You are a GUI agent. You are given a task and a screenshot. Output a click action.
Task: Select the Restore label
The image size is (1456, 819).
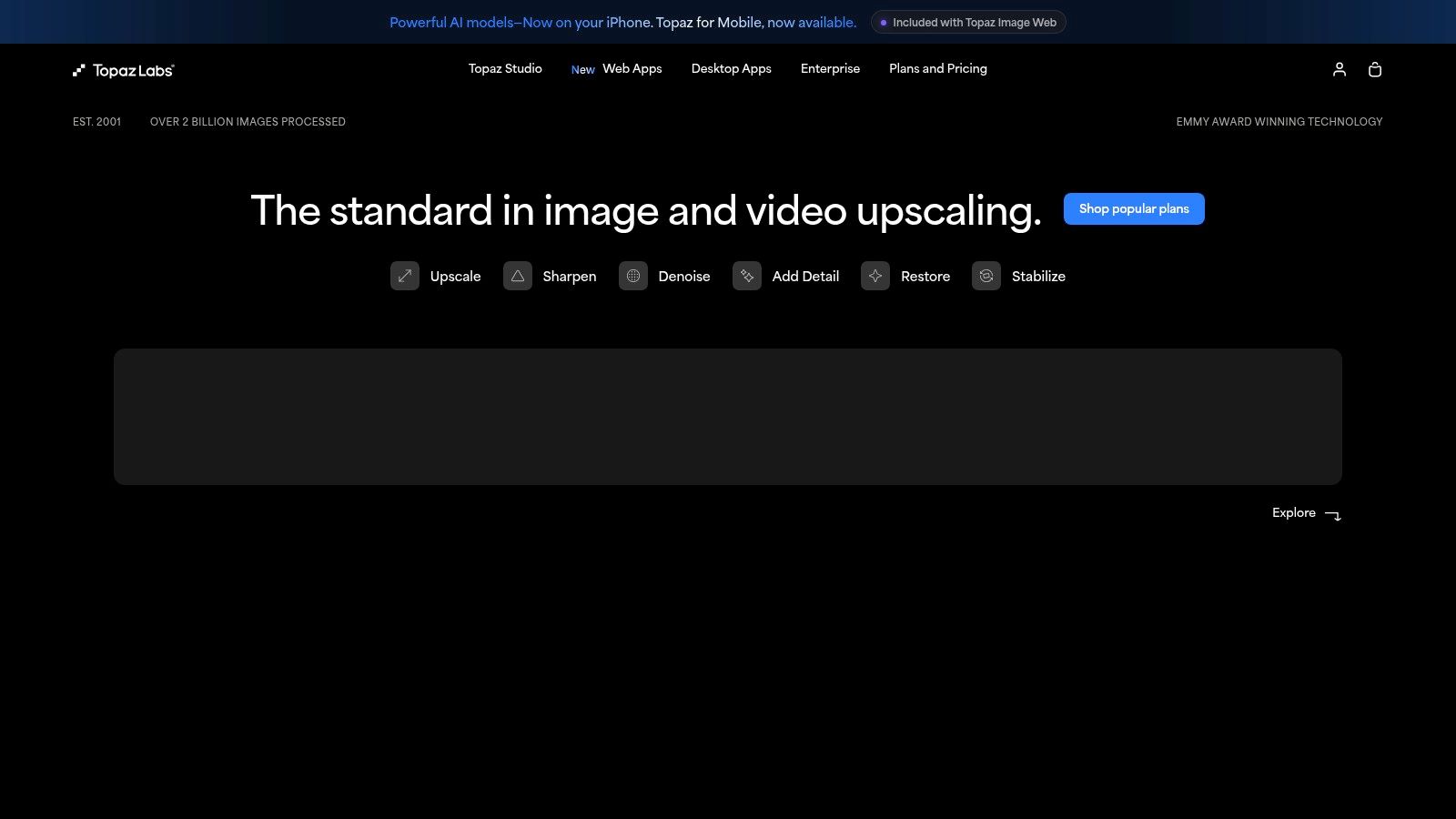pos(925,276)
